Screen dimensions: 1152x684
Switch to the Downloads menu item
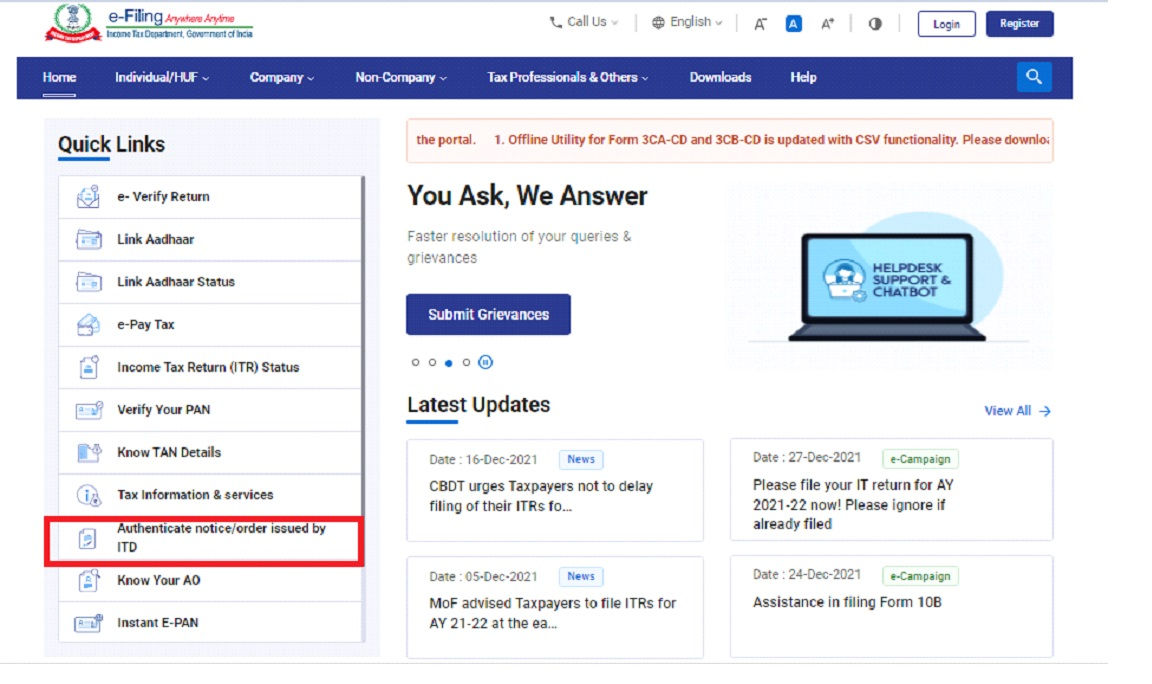pyautogui.click(x=719, y=76)
